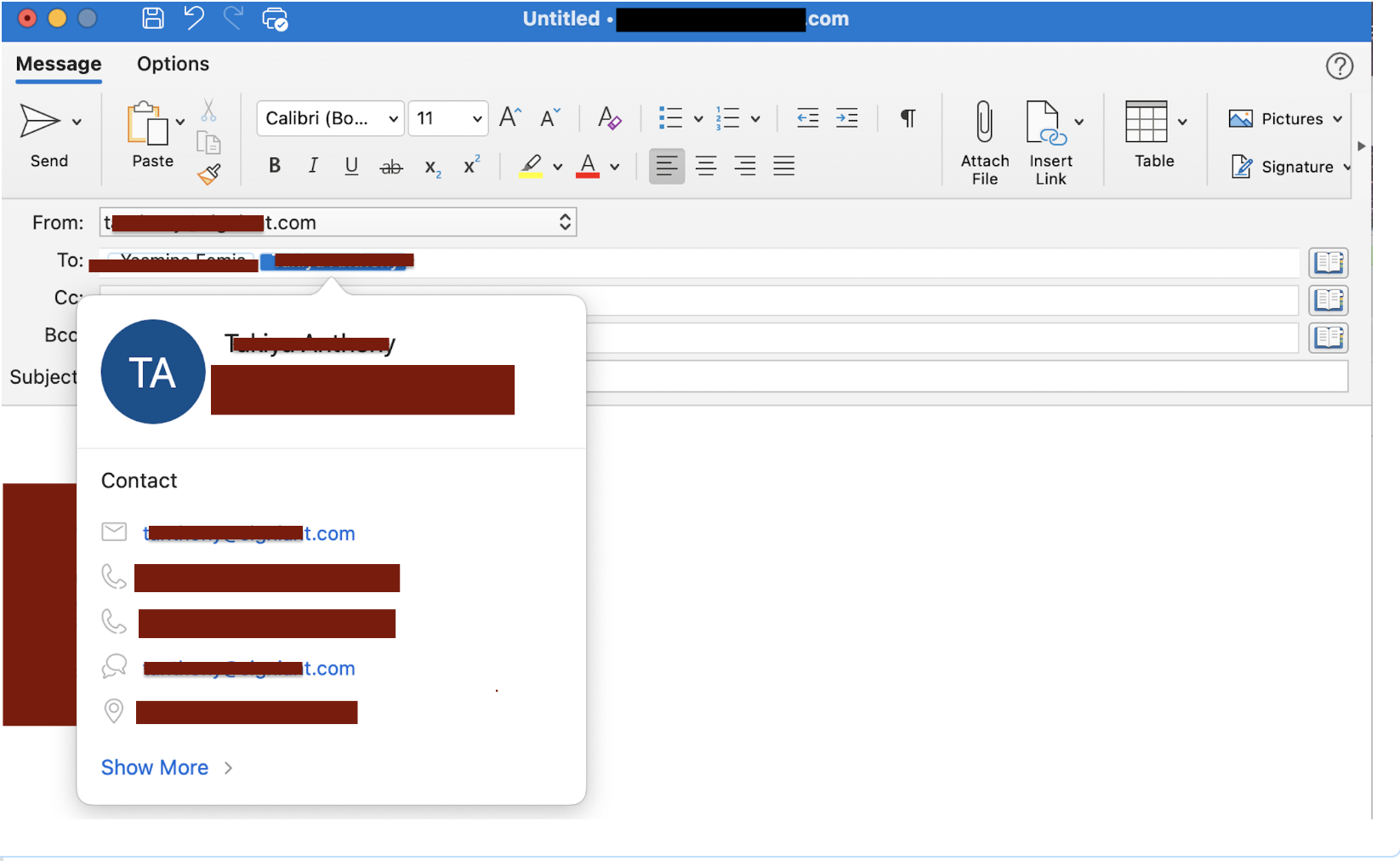Click the Signature icon
The width and height of the screenshot is (1400, 861).
[x=1242, y=167]
